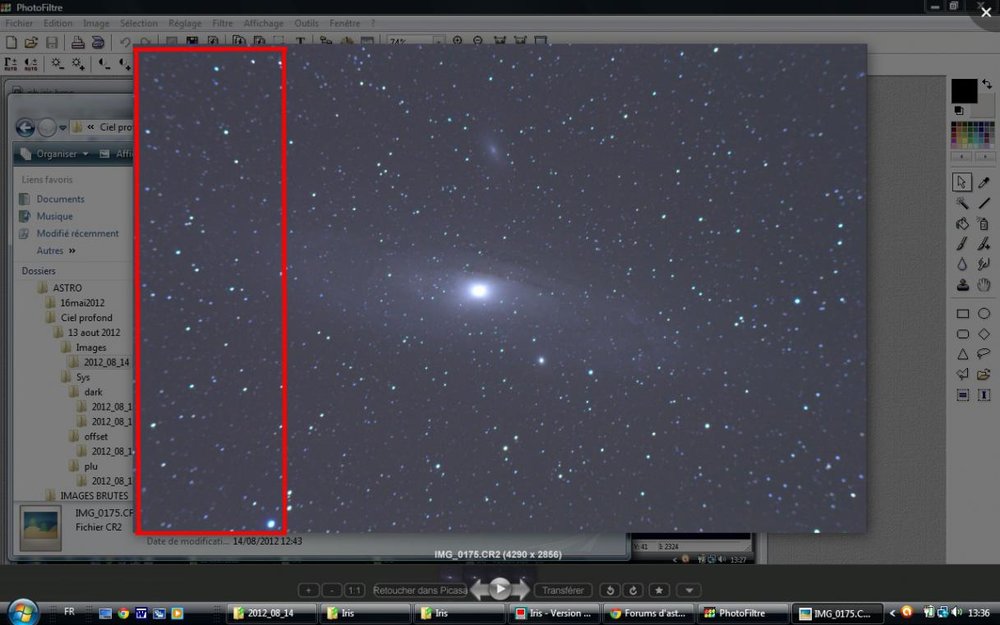1000x625 pixels.
Task: Select the Brush tool
Action: (962, 244)
